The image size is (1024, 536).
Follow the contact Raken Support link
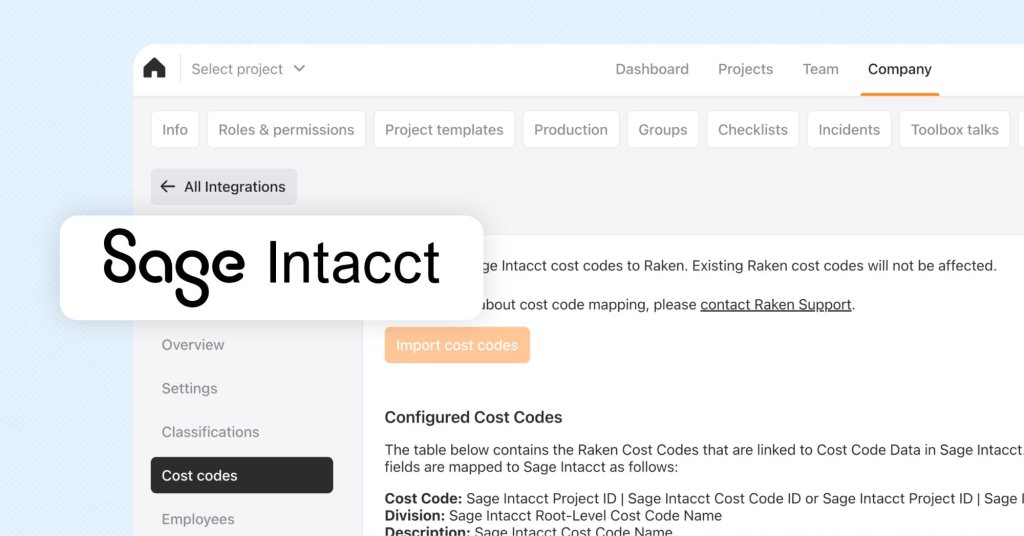pos(776,304)
